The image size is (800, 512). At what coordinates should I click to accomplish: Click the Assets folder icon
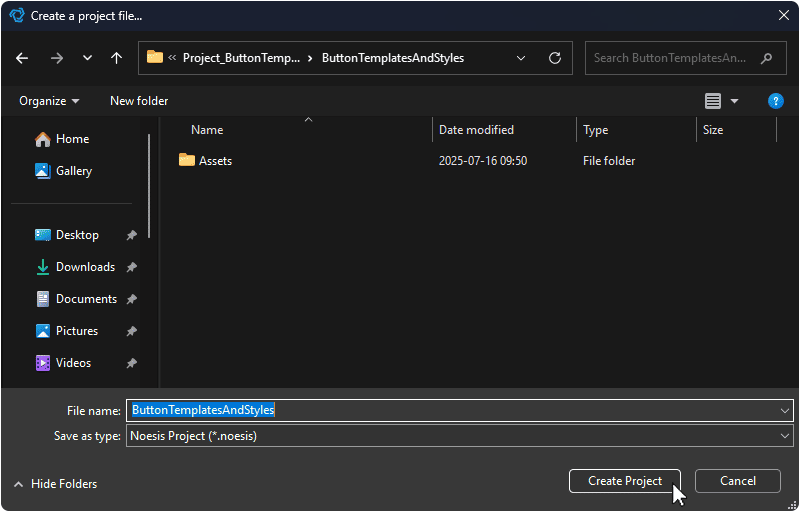(x=187, y=160)
